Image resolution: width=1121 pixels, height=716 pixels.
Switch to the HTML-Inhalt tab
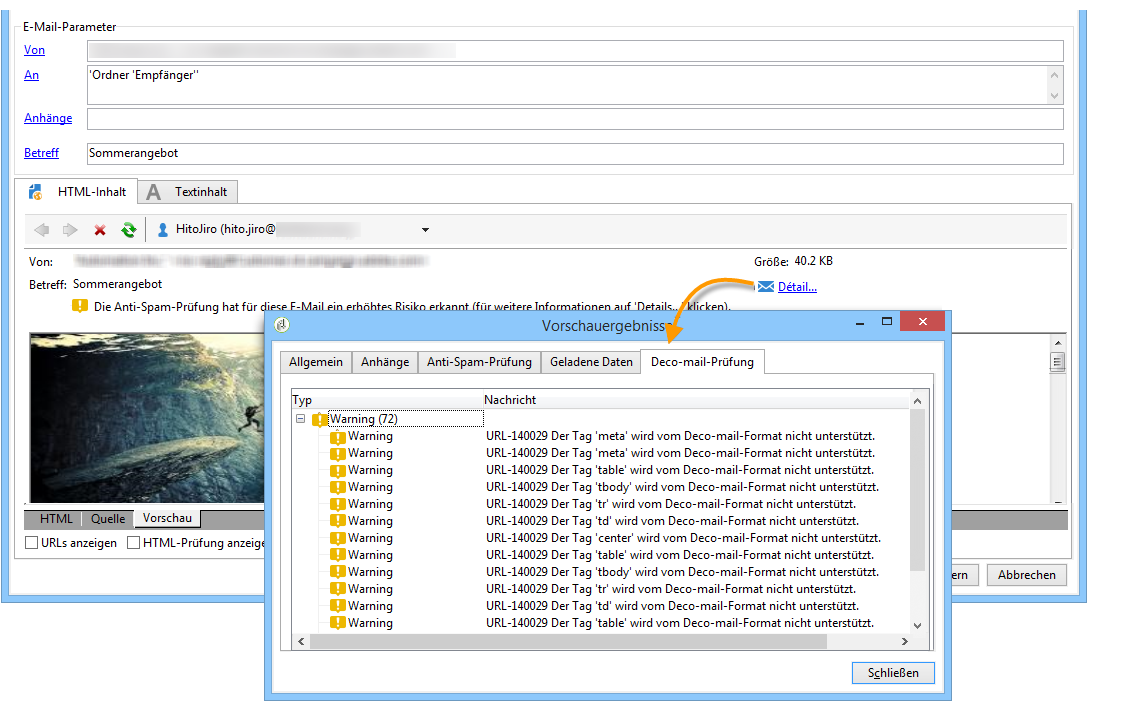click(76, 192)
